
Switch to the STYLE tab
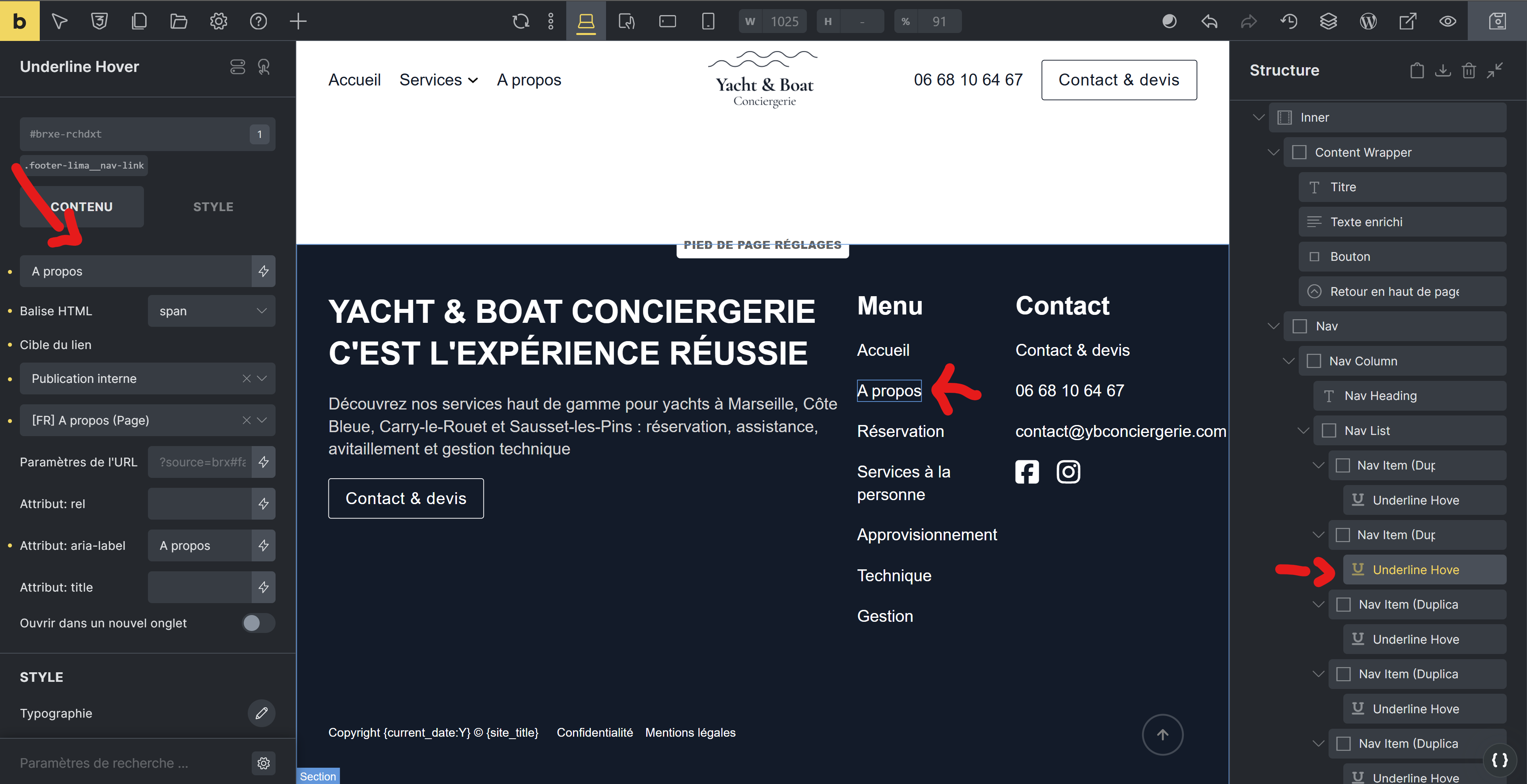coord(214,207)
